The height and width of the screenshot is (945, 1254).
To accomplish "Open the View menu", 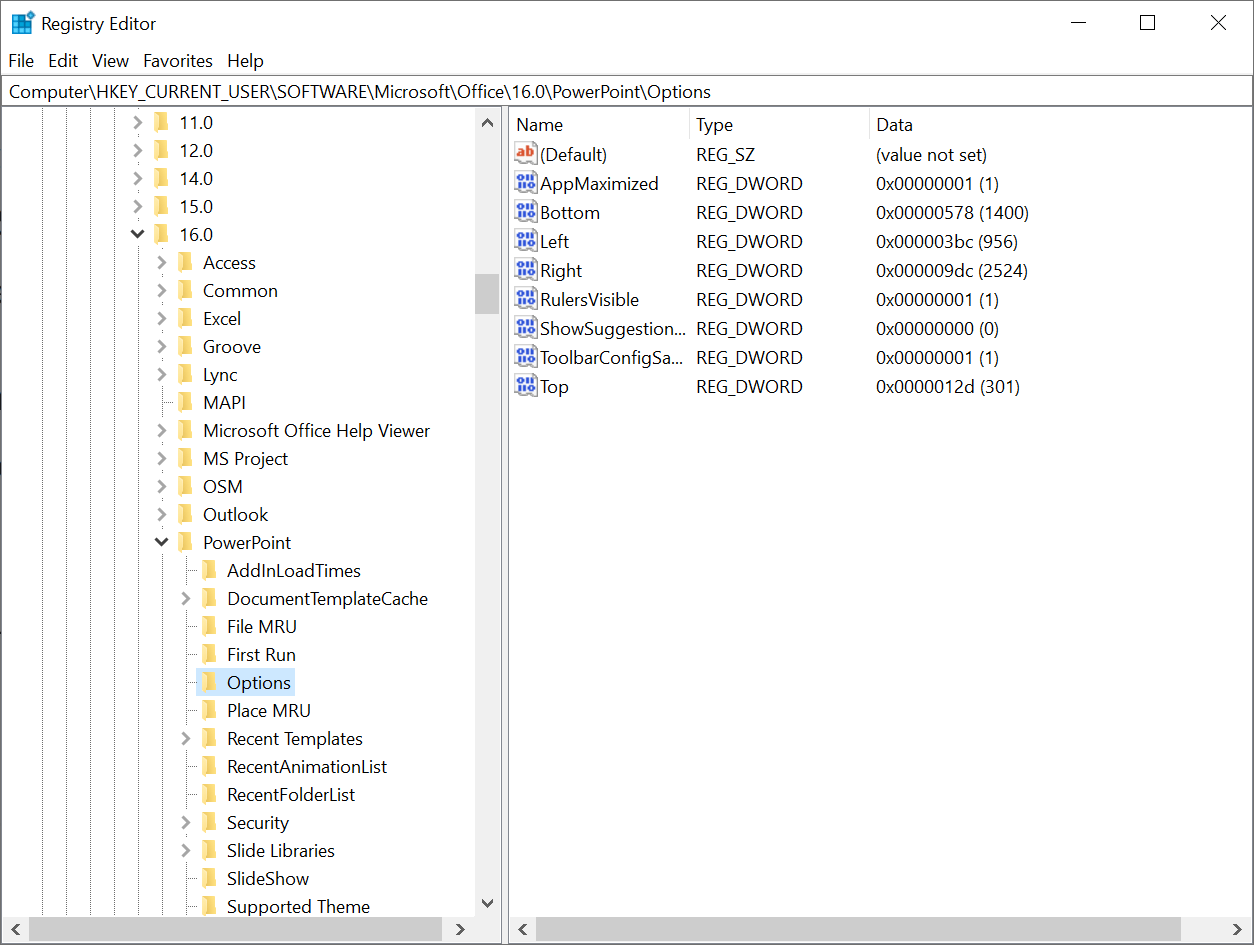I will 110,60.
